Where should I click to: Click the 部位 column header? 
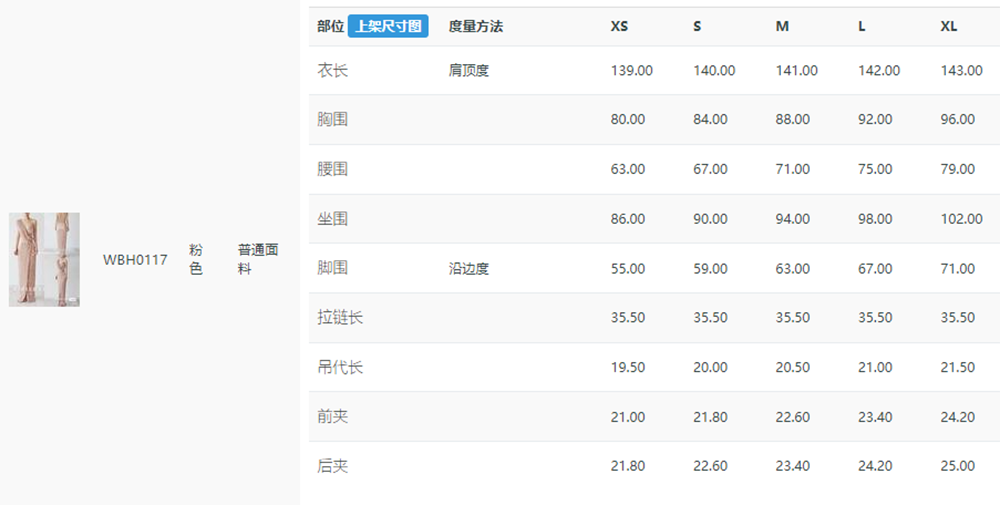pos(330,27)
